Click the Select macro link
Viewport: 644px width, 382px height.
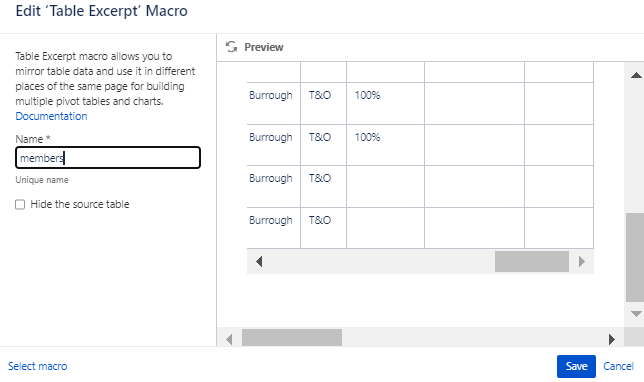37,366
